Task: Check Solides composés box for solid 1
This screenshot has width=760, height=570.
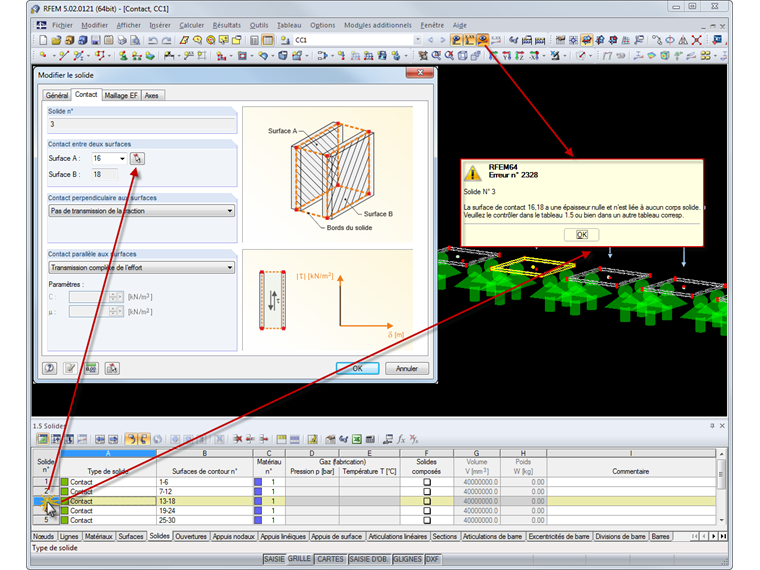Action: 427,482
